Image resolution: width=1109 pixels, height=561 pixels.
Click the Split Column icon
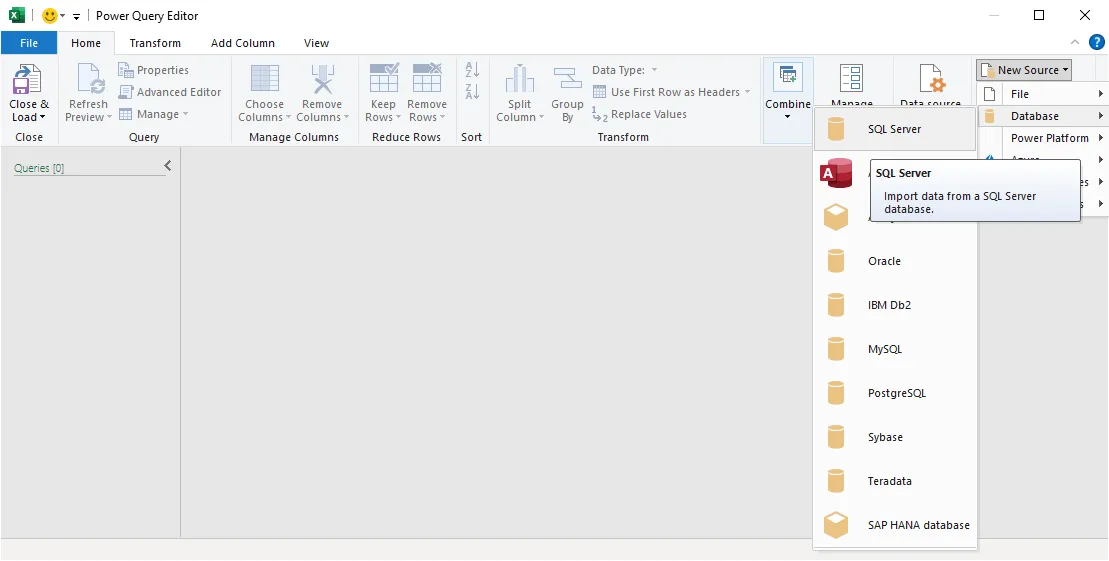tap(519, 80)
